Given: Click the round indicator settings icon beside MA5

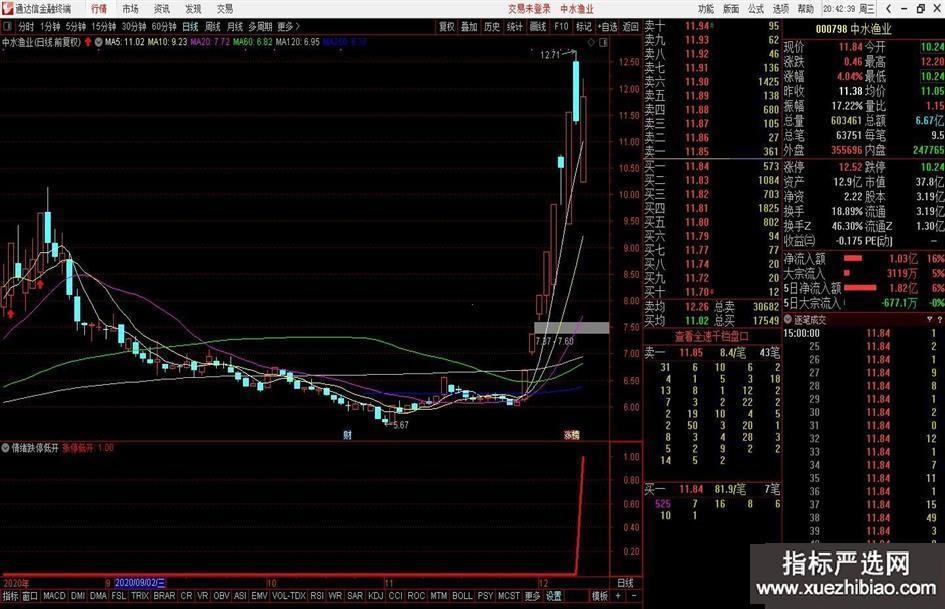Looking at the screenshot, I should click(98, 42).
